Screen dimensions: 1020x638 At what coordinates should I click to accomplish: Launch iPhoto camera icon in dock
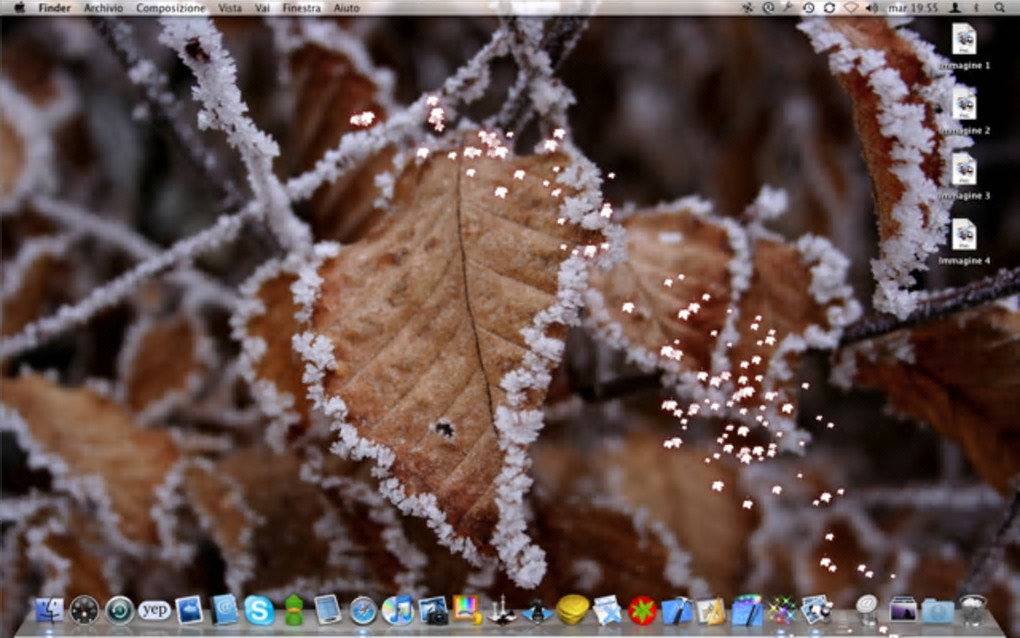tap(433, 611)
